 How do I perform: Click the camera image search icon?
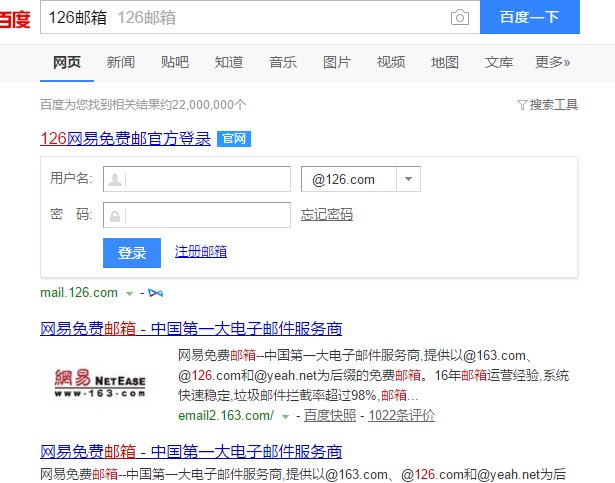click(x=459, y=18)
